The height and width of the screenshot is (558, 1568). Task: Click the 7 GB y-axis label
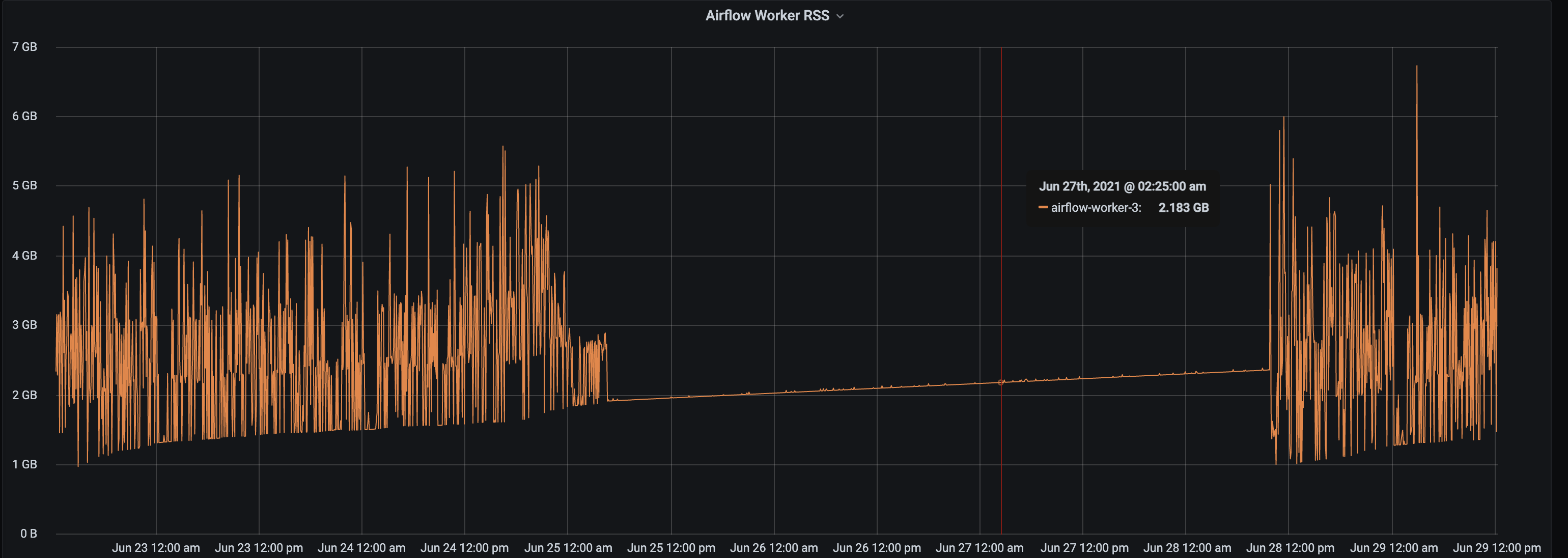pos(24,47)
